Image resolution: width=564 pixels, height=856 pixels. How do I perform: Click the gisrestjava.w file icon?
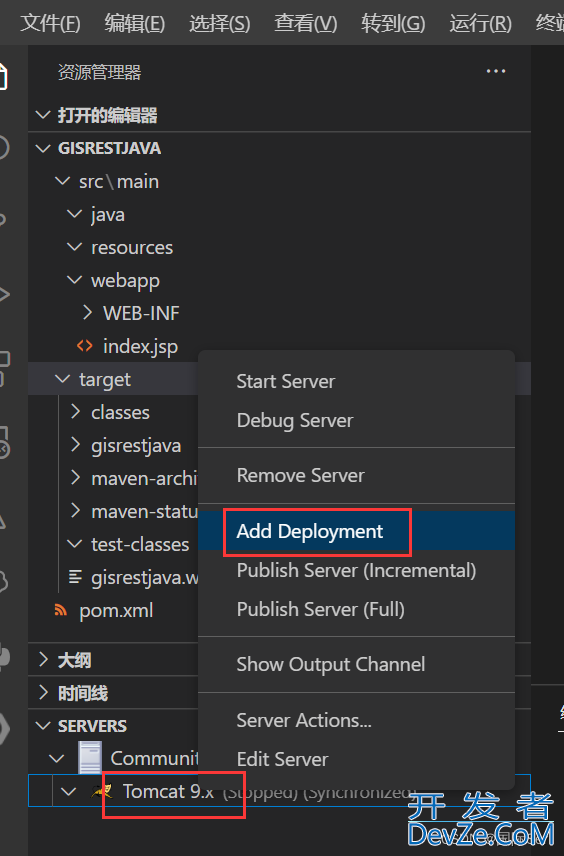pos(75,576)
